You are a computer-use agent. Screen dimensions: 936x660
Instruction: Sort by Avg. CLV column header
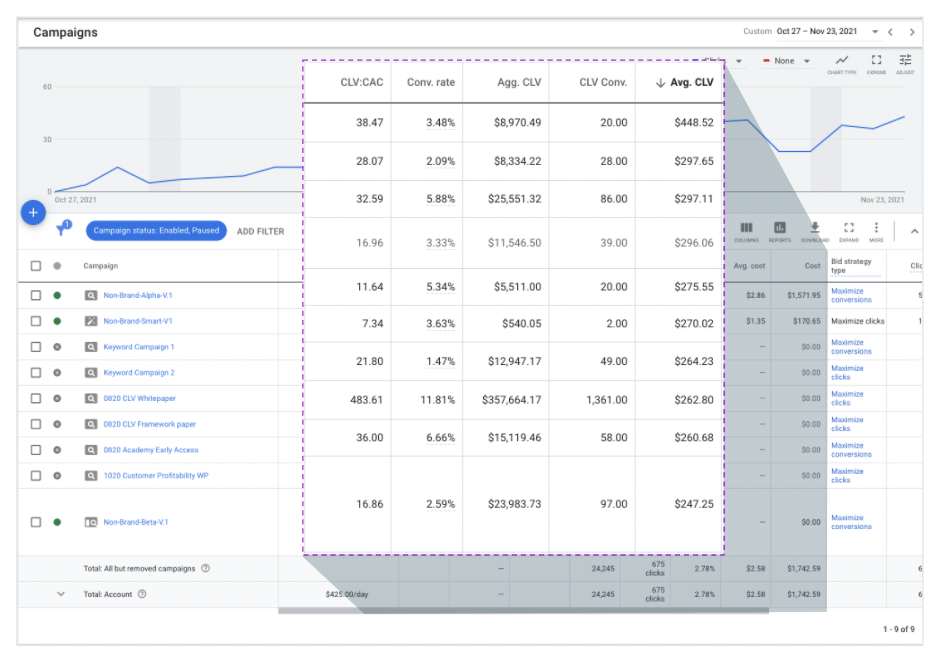coord(685,82)
